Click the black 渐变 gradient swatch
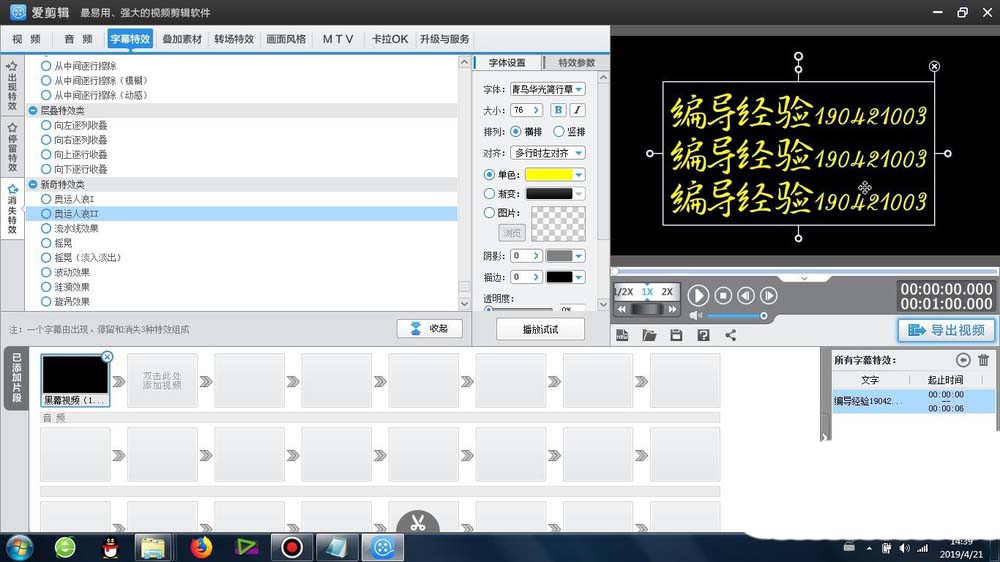 tap(548, 194)
